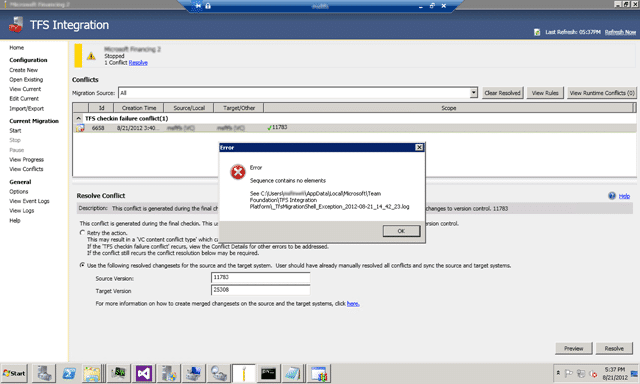Click the Scope column header
This screenshot has height=384, width=640.
448,108
